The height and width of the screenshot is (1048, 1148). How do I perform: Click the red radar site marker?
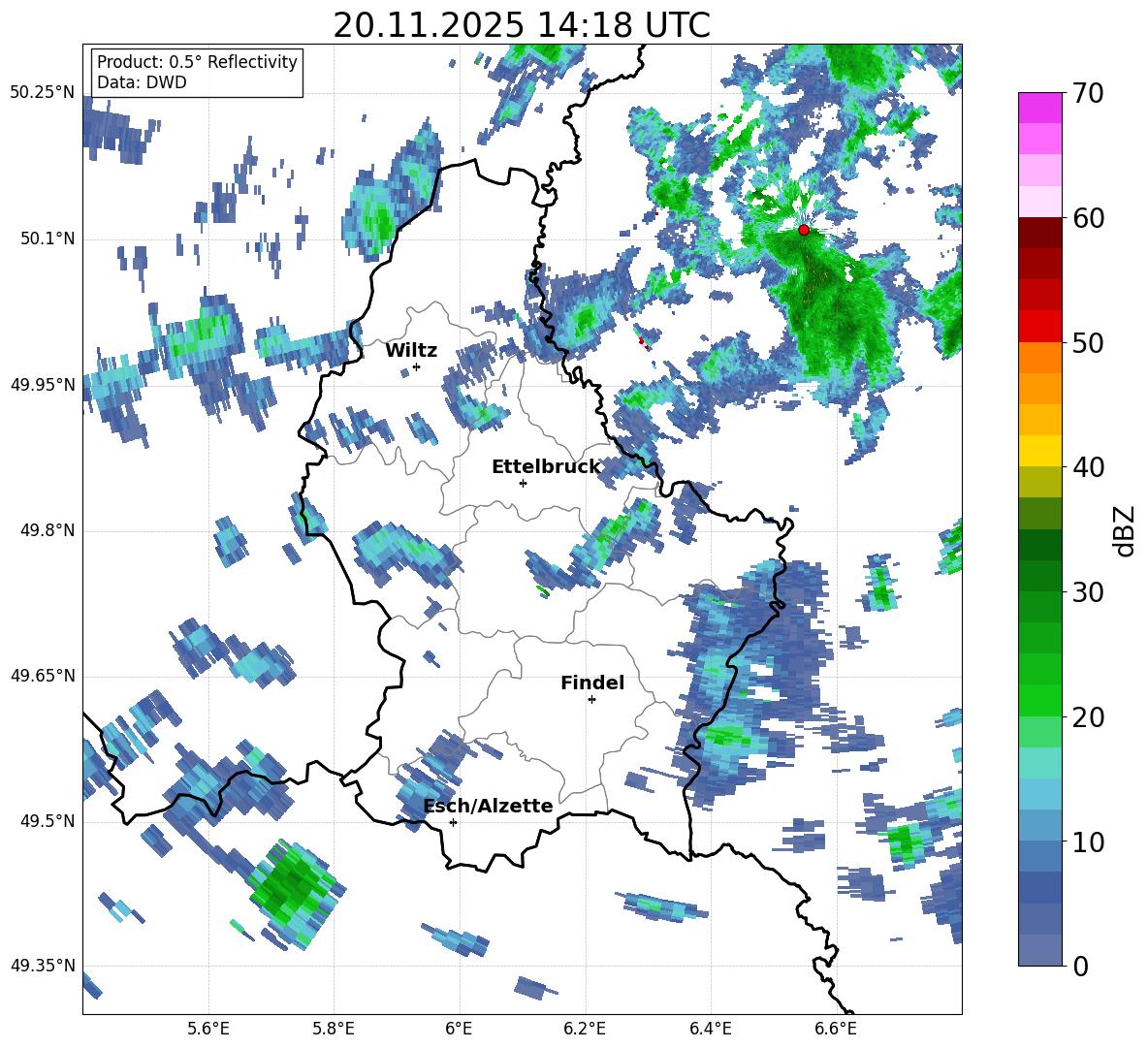(804, 230)
